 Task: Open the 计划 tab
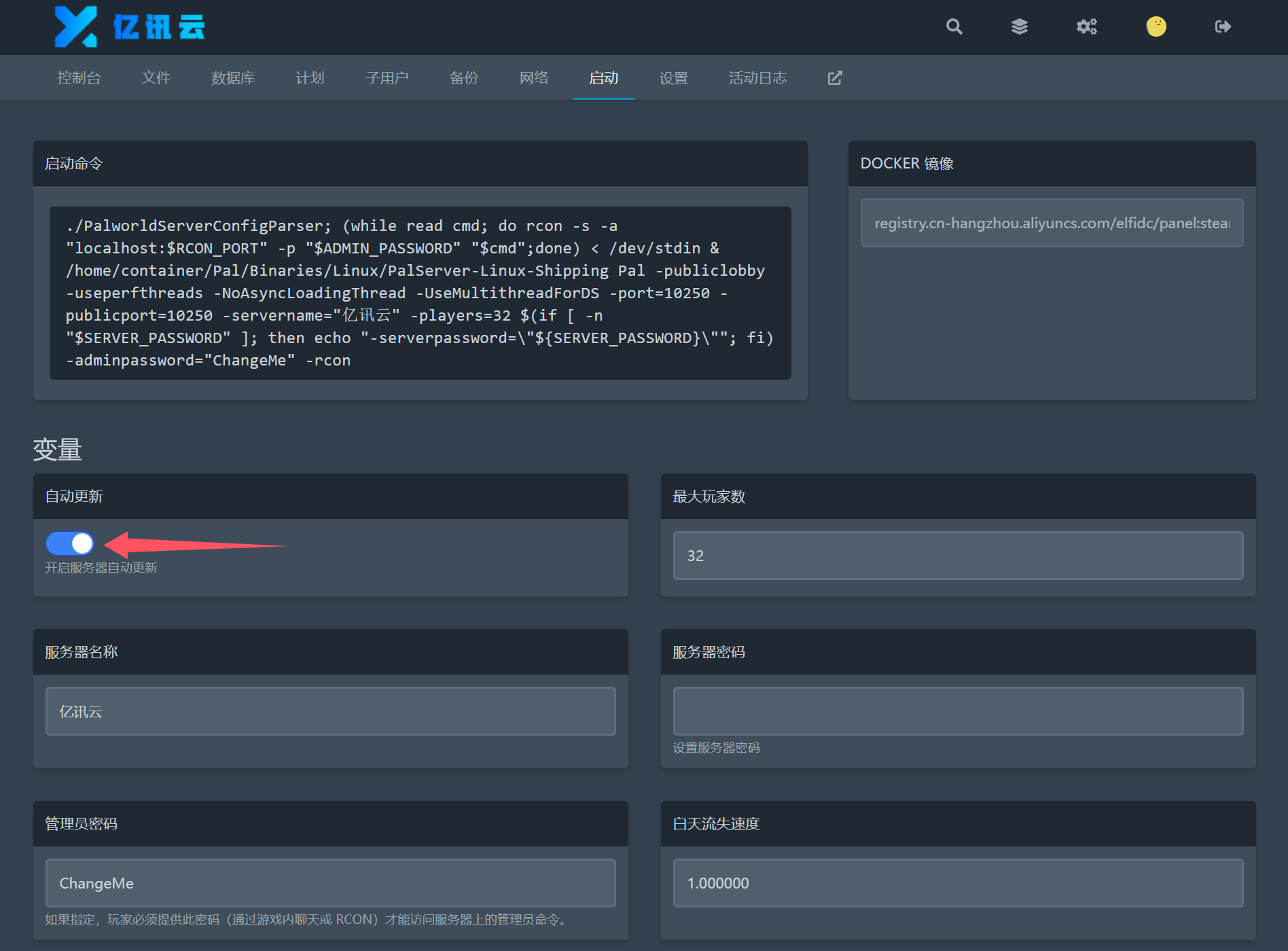coord(310,78)
